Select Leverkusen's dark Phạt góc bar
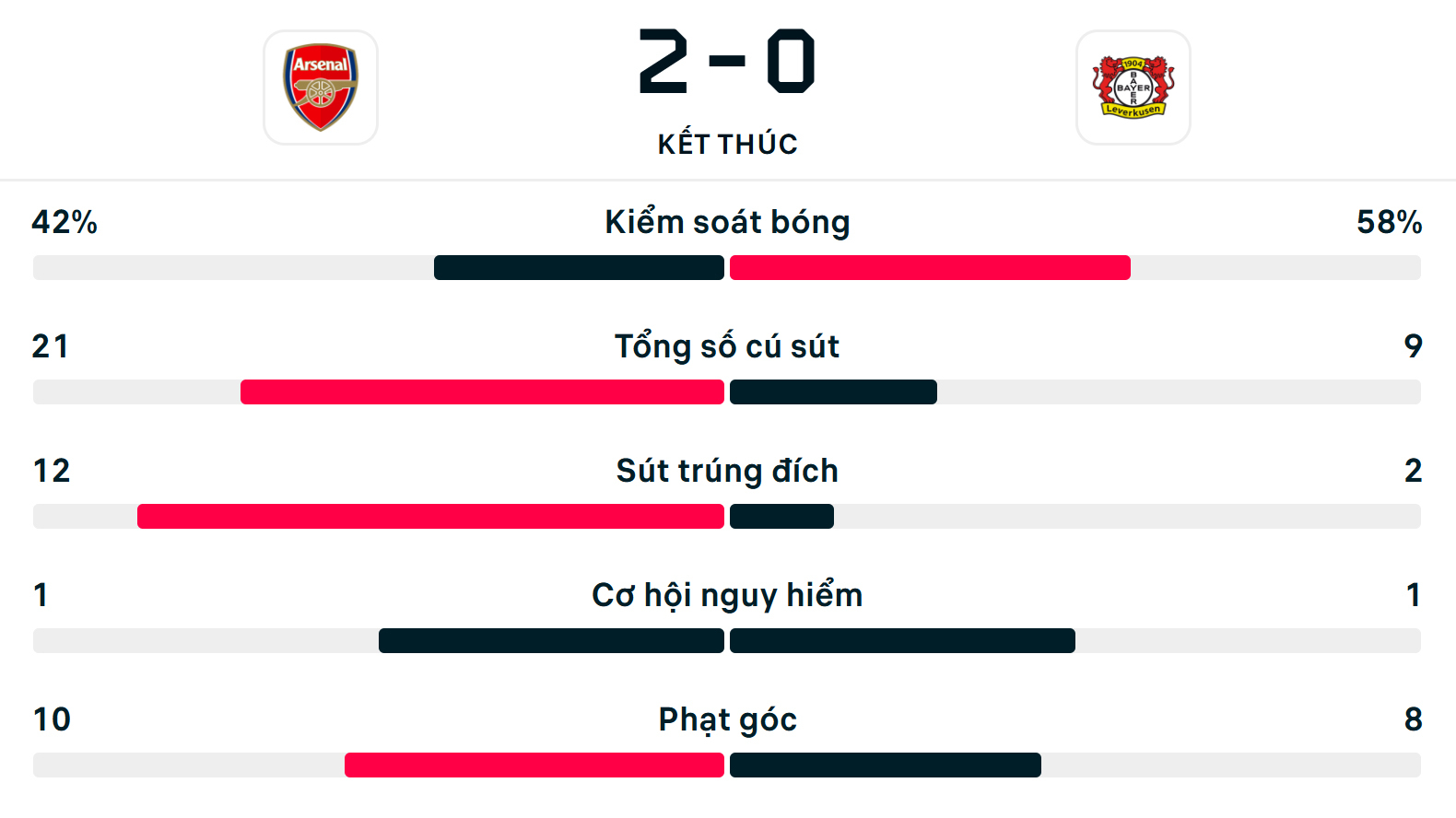The image size is (1456, 818). pos(885,765)
